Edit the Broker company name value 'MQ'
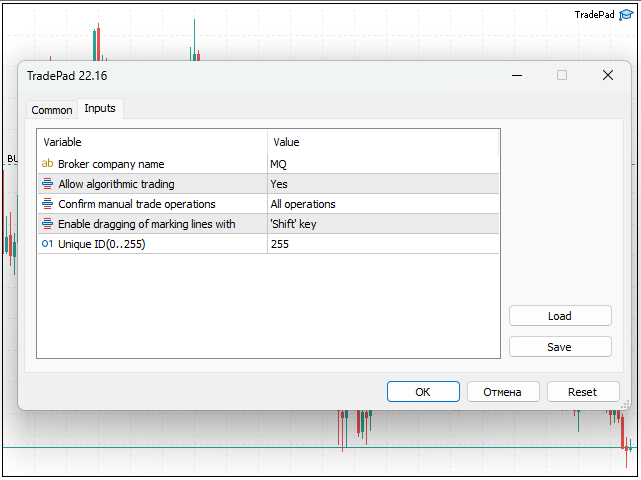Image resolution: width=641 pixels, height=480 pixels. tap(382, 164)
